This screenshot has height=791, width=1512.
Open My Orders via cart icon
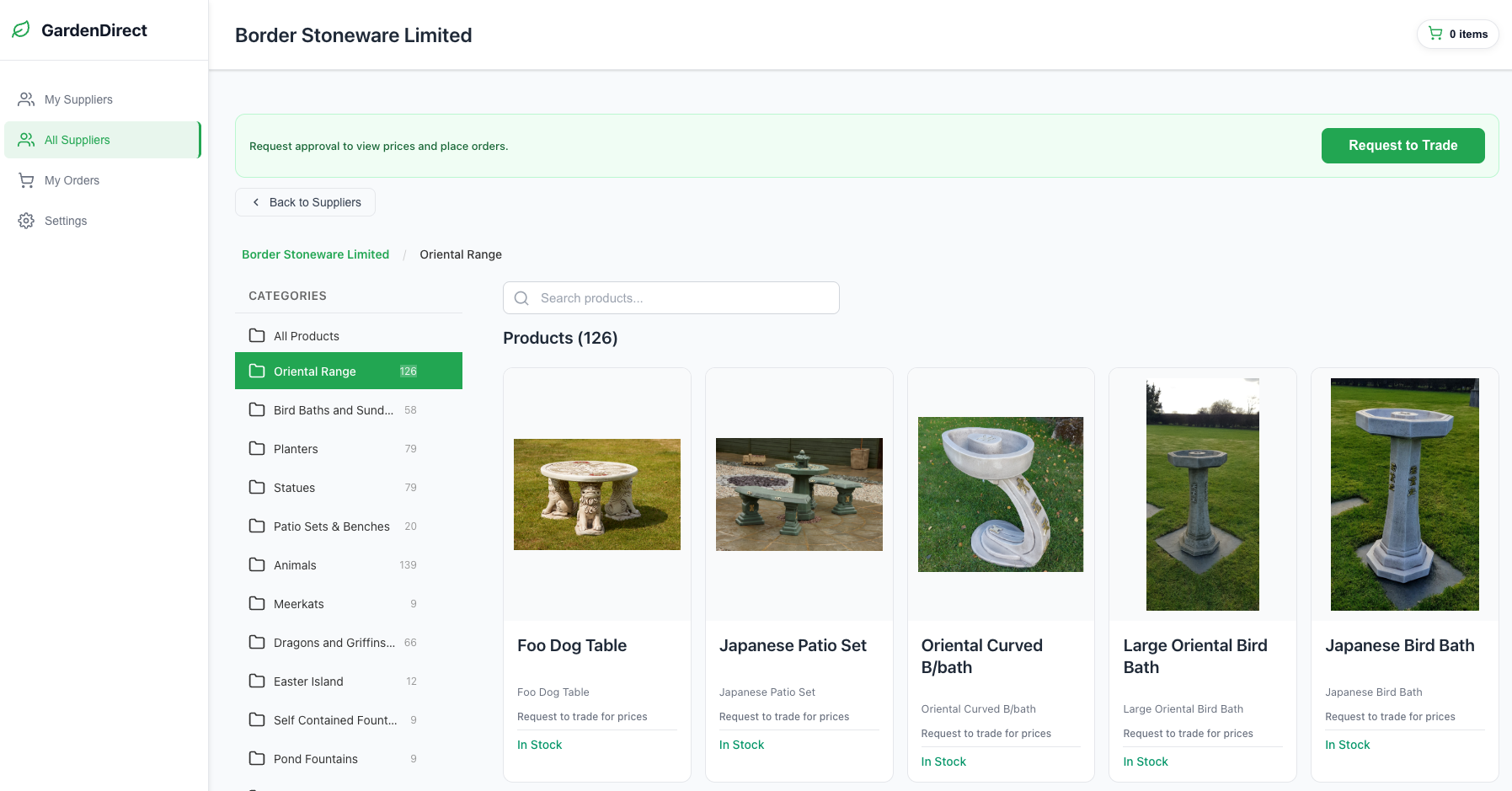(x=24, y=179)
